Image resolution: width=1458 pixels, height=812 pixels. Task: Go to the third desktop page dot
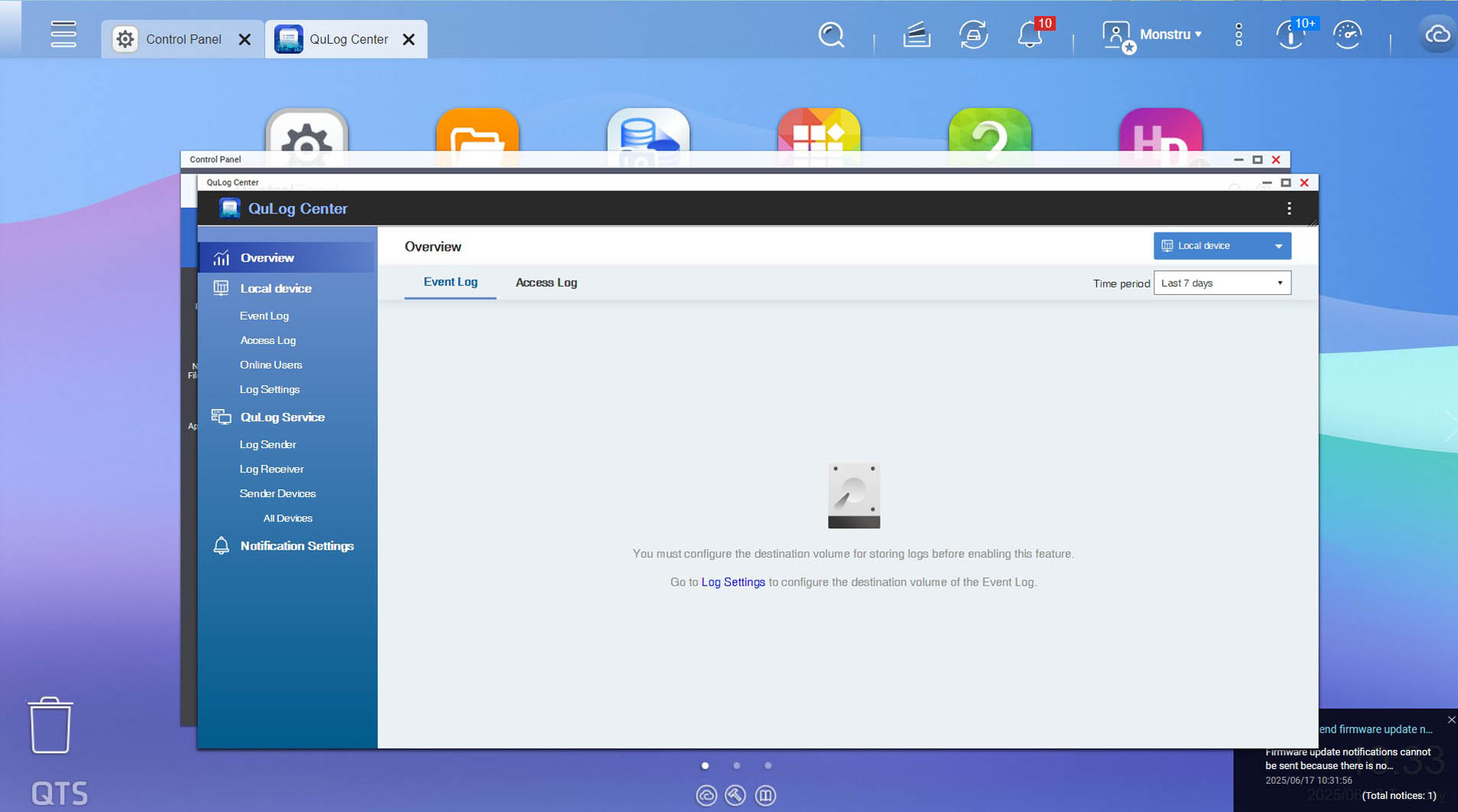768,765
